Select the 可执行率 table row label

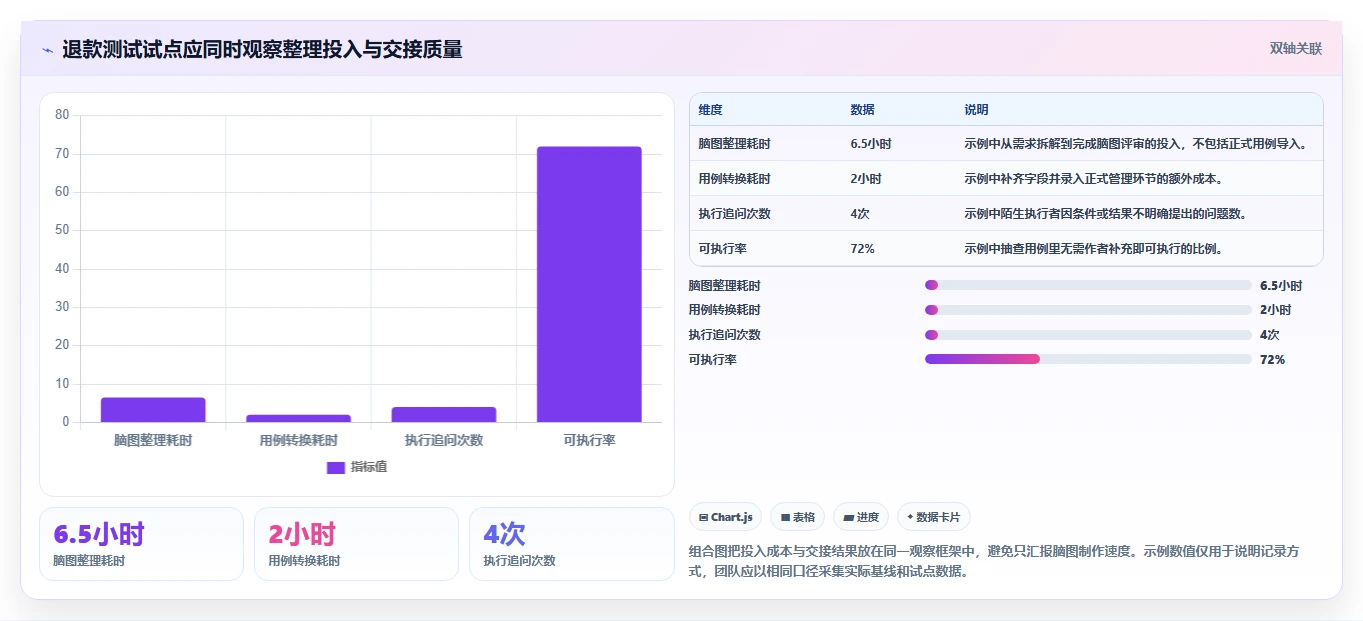(x=723, y=249)
